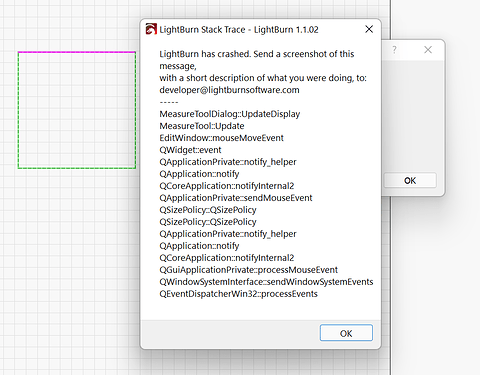Close the partially hidden background dialog
Screen dimensions: 480x375
click(x=428, y=50)
